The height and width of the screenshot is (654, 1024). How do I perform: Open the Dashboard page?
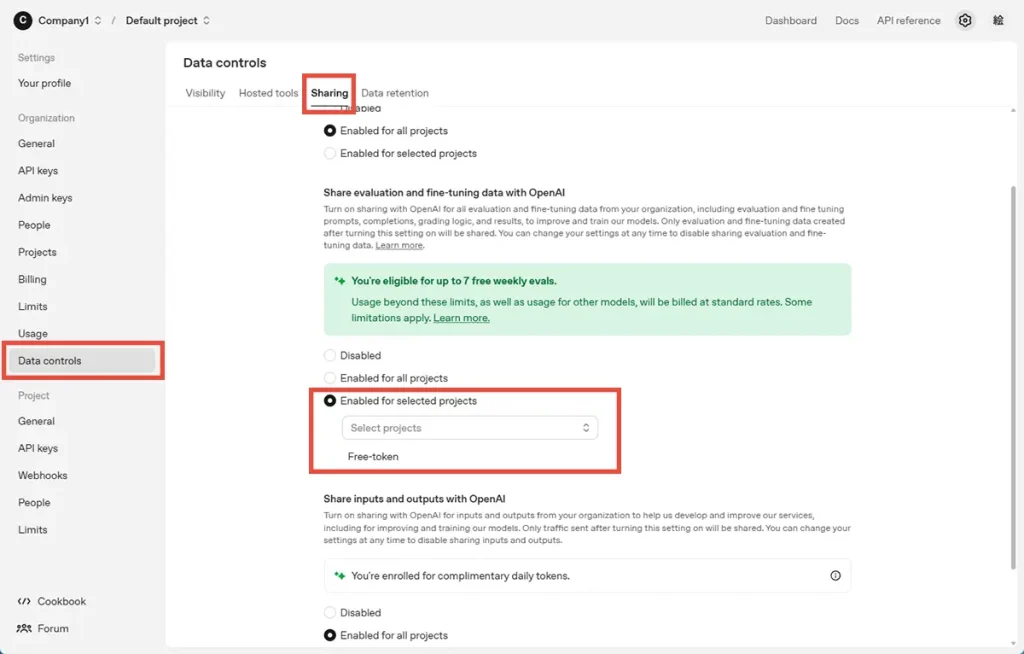791,20
